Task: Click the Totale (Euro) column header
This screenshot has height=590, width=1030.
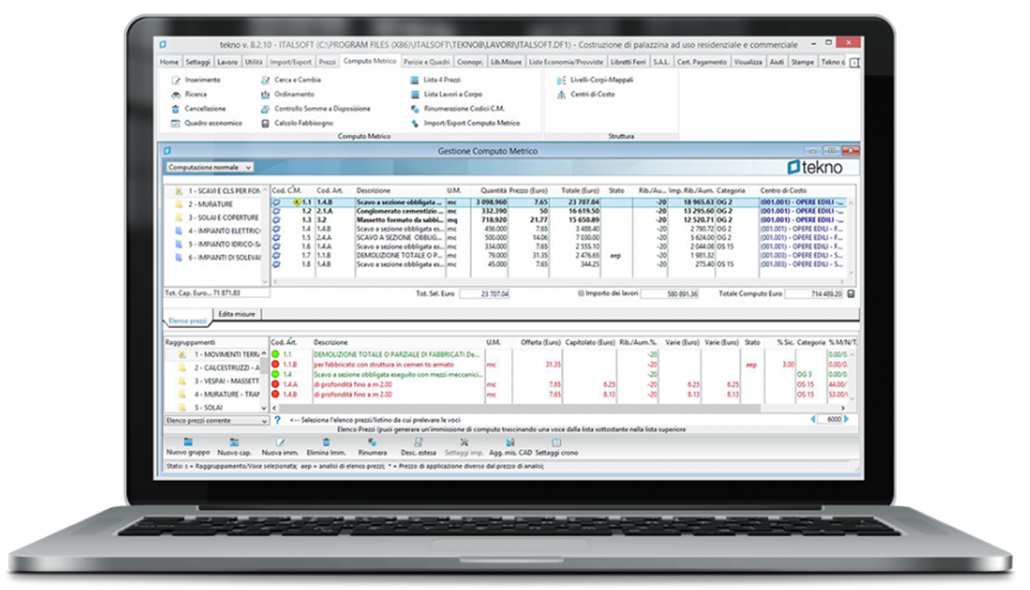Action: pyautogui.click(x=579, y=191)
